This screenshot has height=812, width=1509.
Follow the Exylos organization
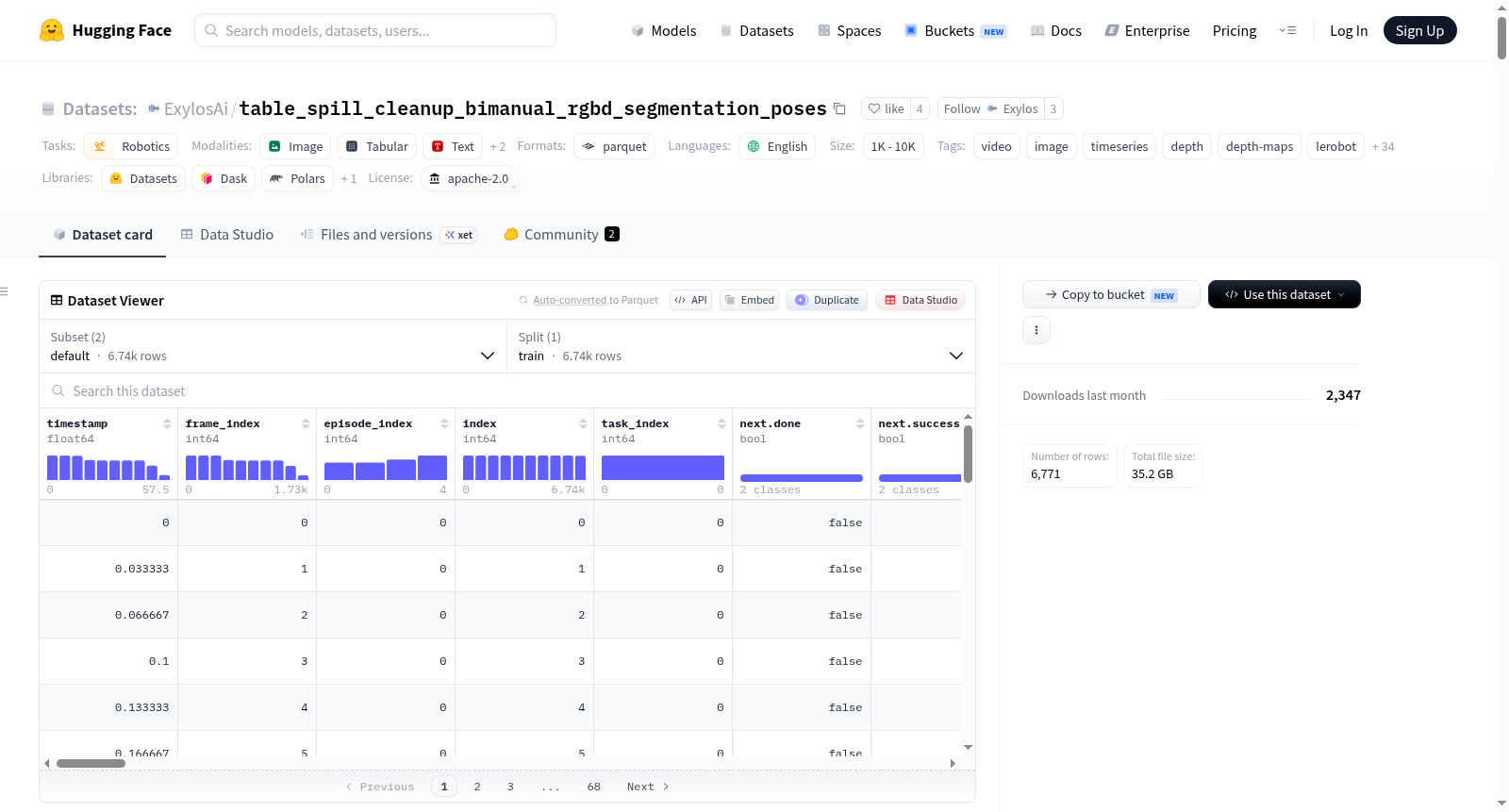coord(991,108)
